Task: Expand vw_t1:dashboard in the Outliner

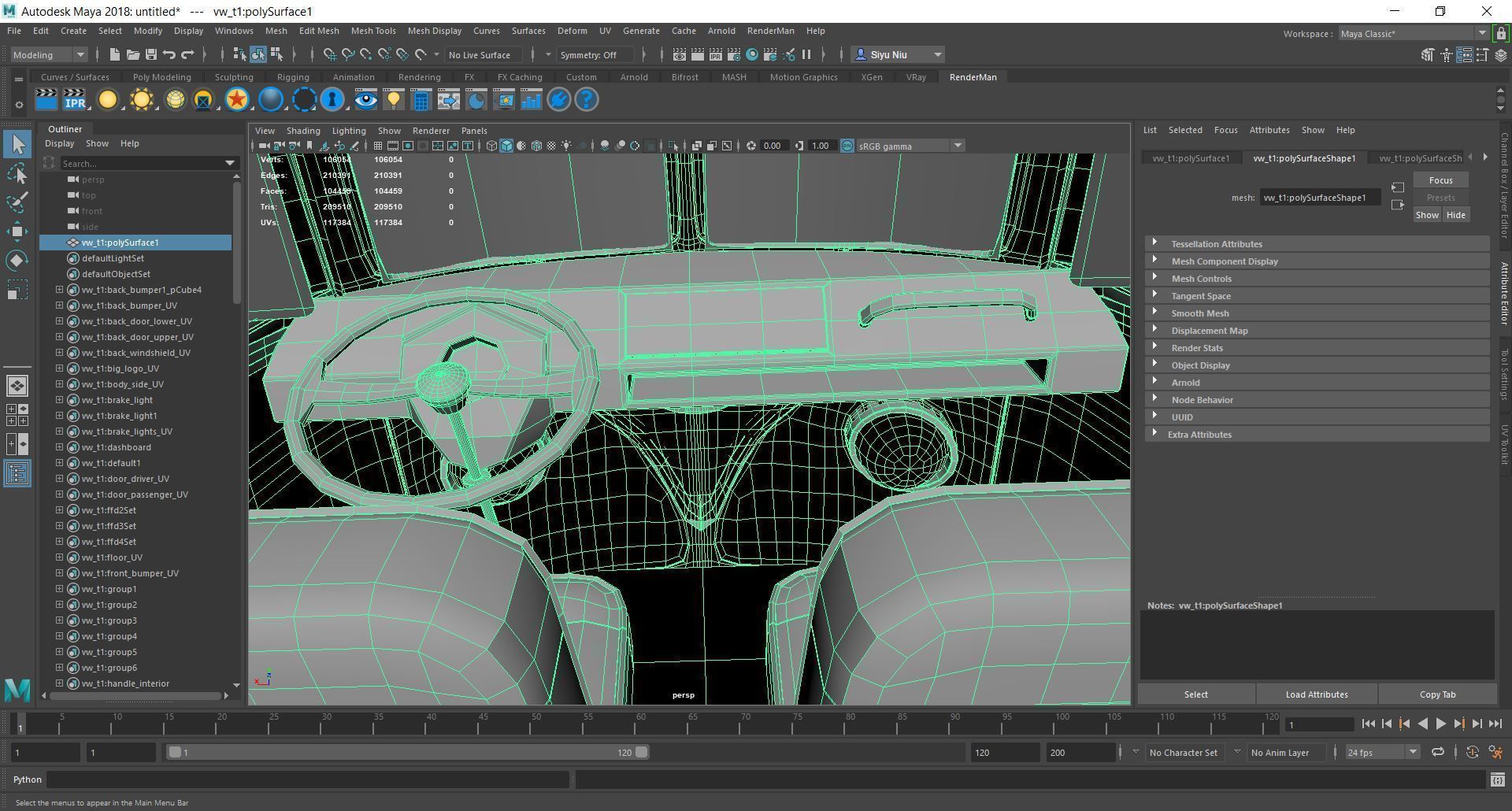Action: pos(59,447)
